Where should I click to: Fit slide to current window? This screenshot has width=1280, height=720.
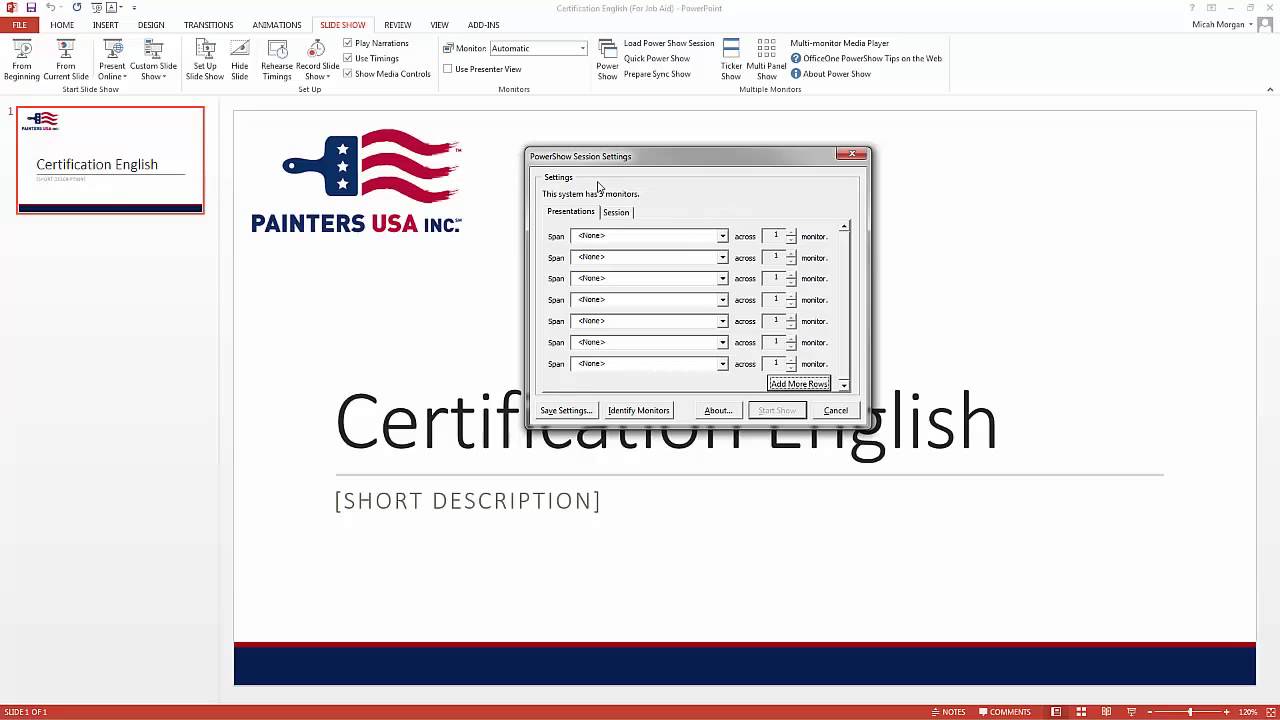(x=1270, y=712)
